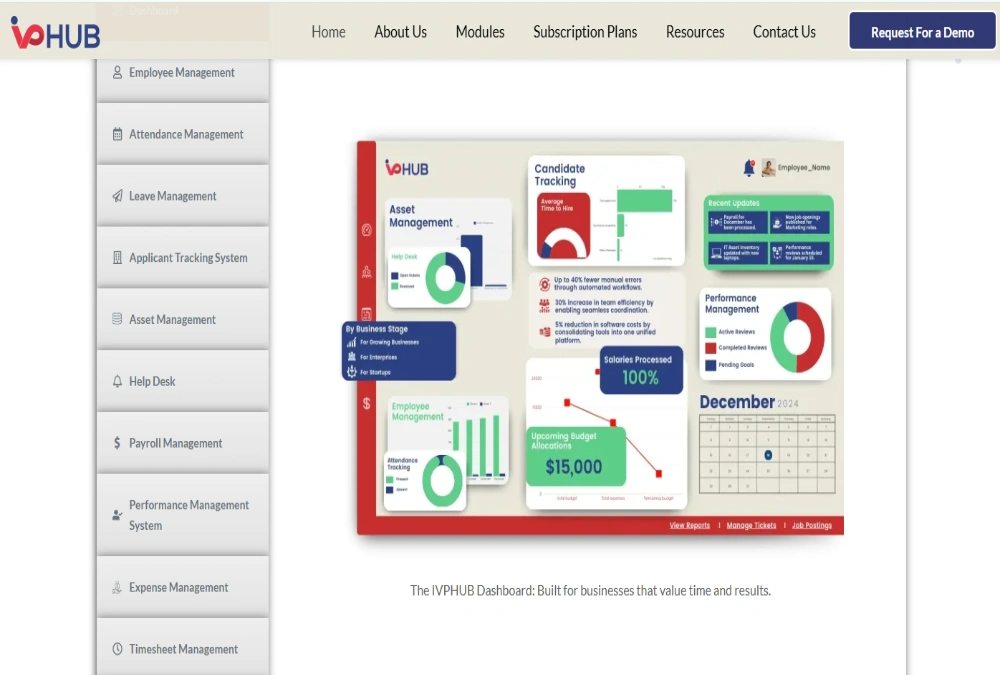Click the paper plane icon beside Leave Management

tap(117, 196)
